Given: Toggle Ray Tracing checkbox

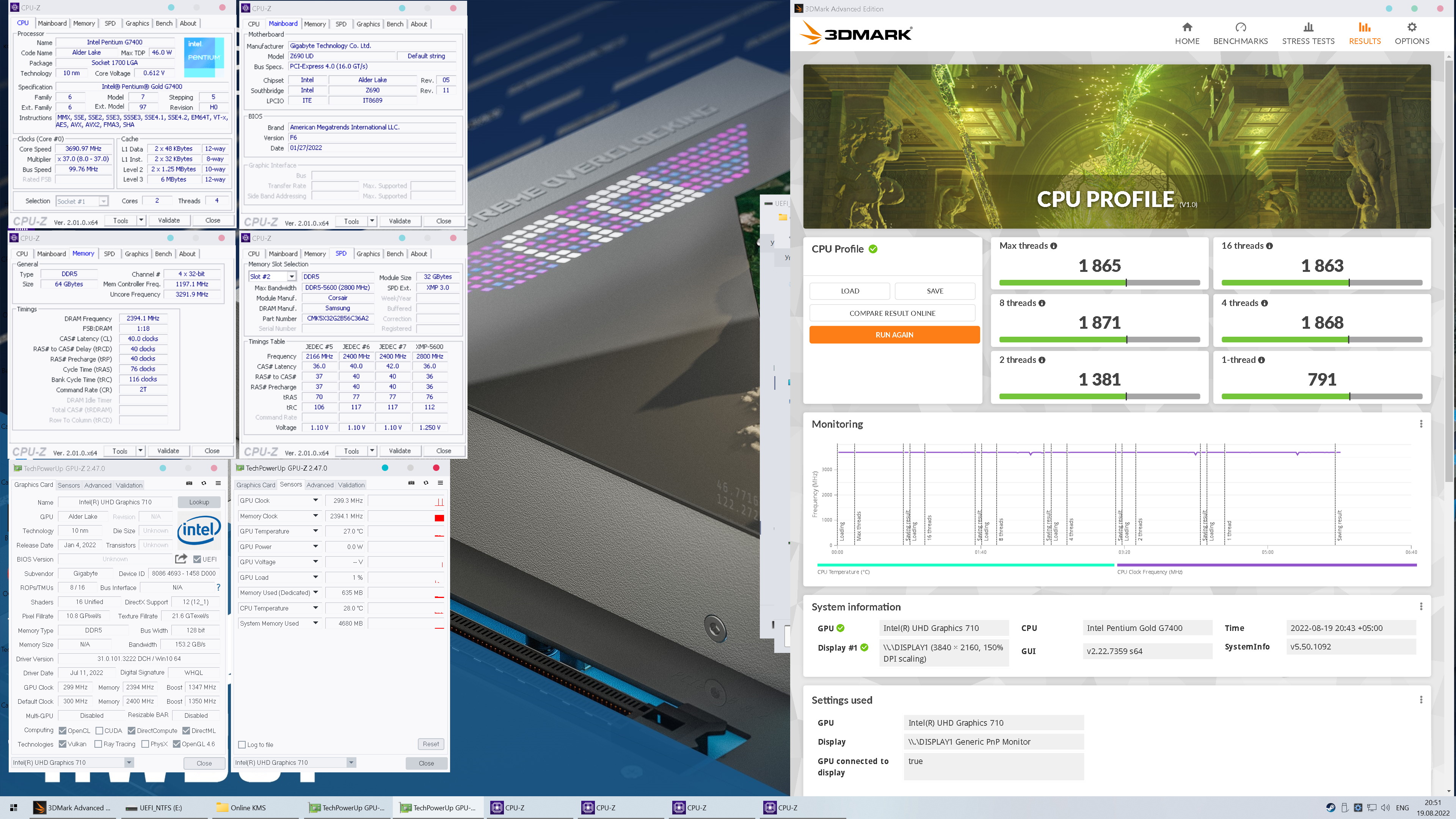Looking at the screenshot, I should [98, 744].
